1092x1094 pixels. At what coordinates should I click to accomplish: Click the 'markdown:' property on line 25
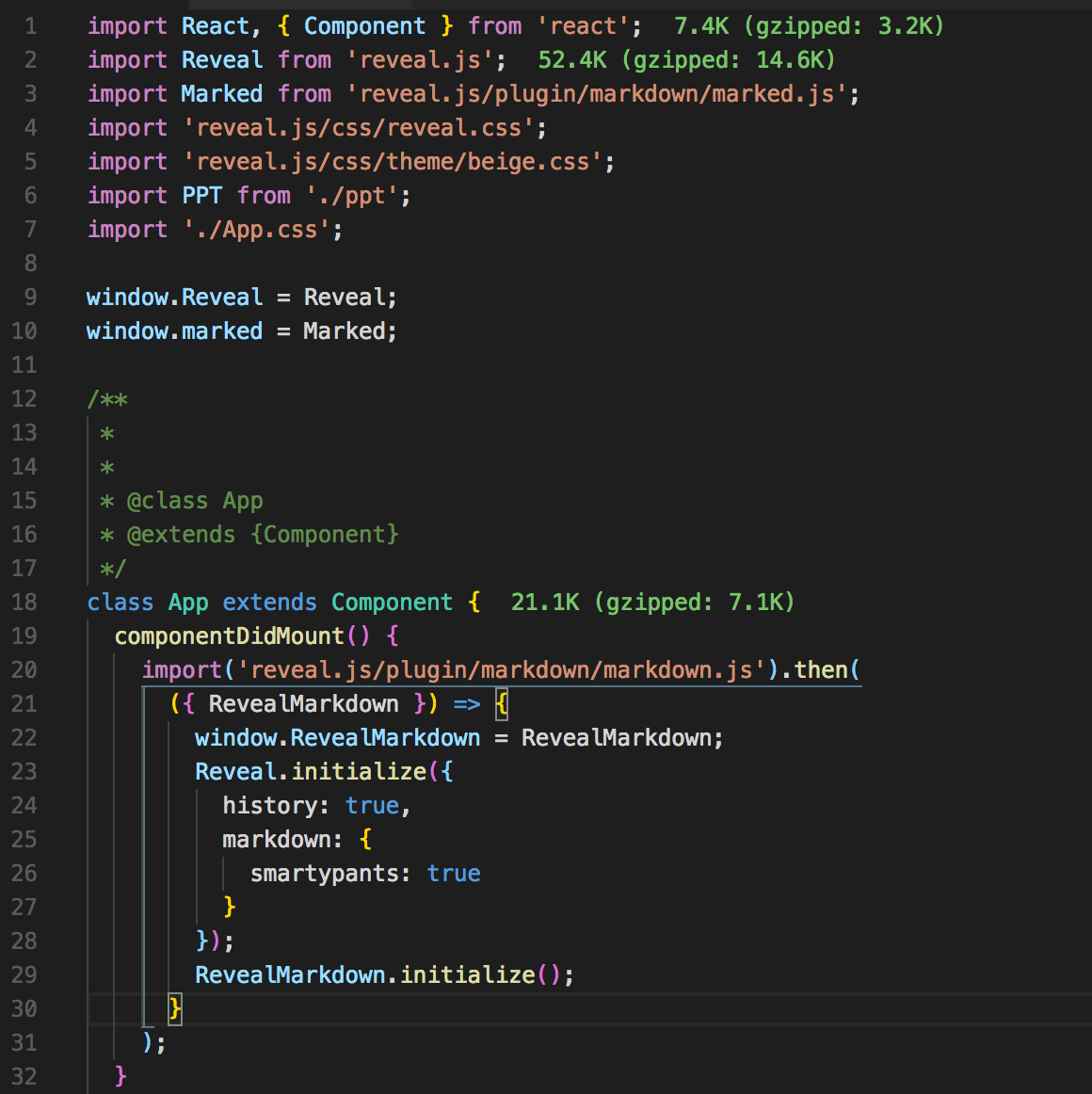pyautogui.click(x=281, y=840)
